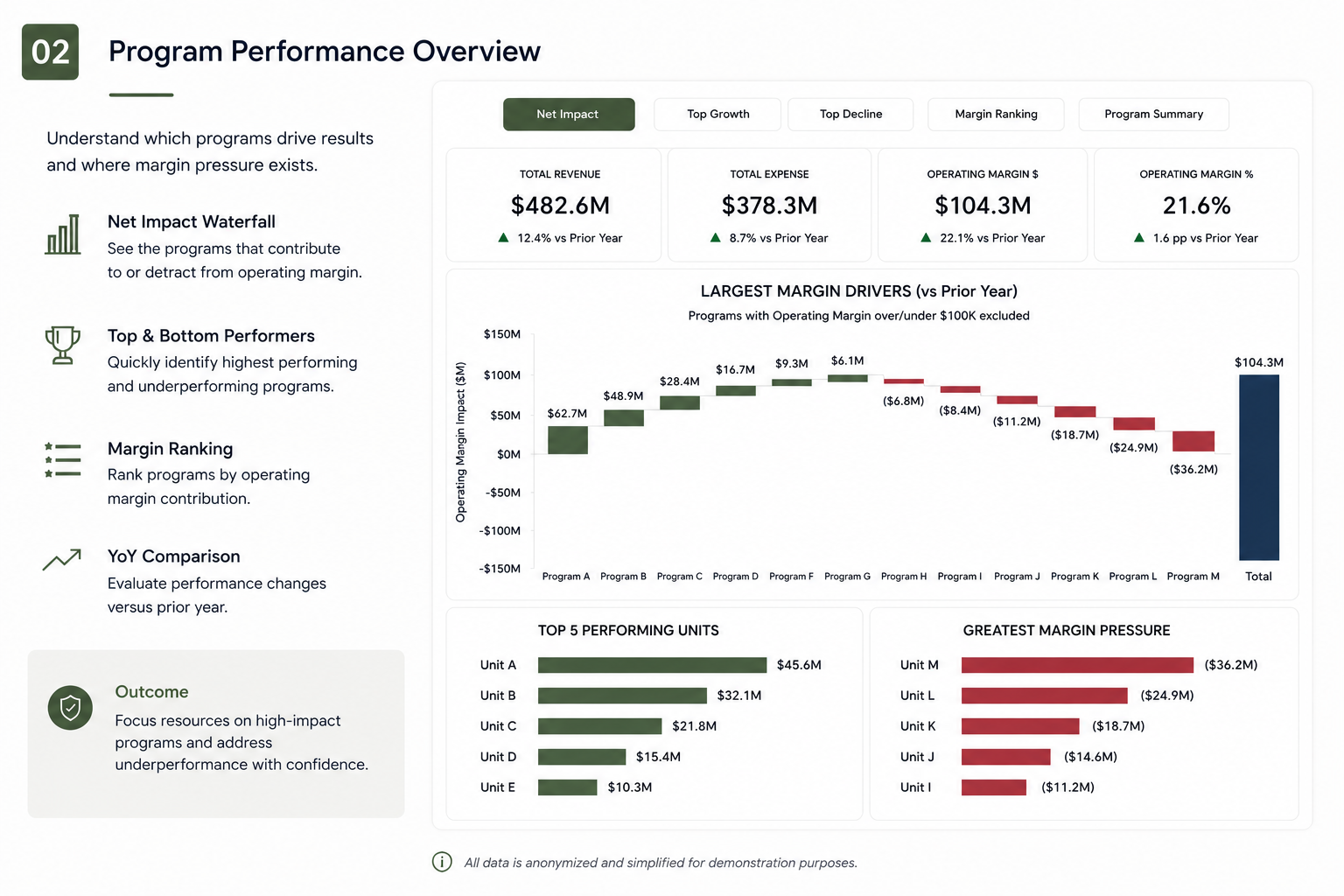
Task: Click the Program J ($11.2M) red waterfall bar
Action: [x=1017, y=400]
